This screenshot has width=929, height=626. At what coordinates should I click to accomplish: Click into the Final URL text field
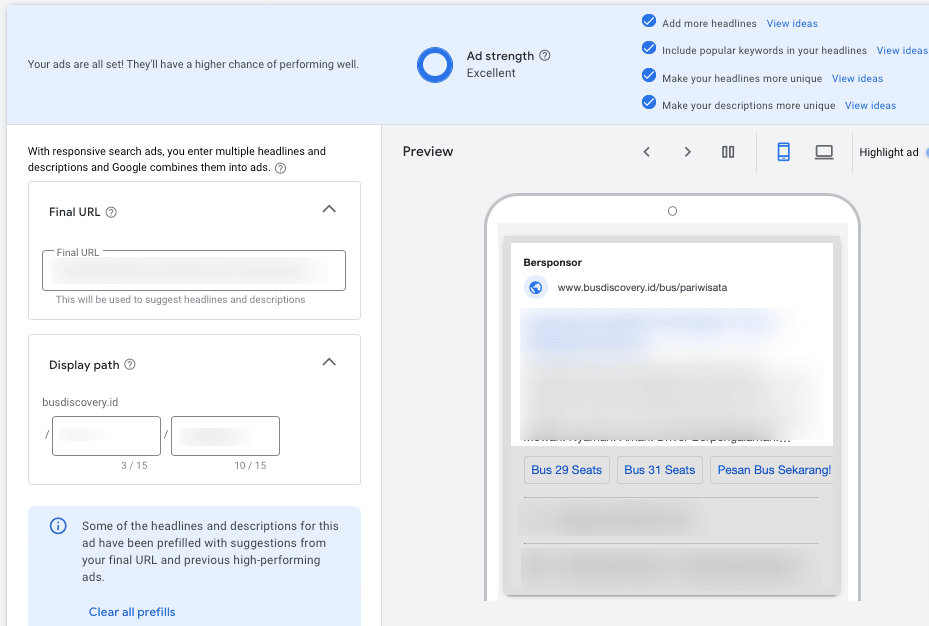pyautogui.click(x=194, y=271)
